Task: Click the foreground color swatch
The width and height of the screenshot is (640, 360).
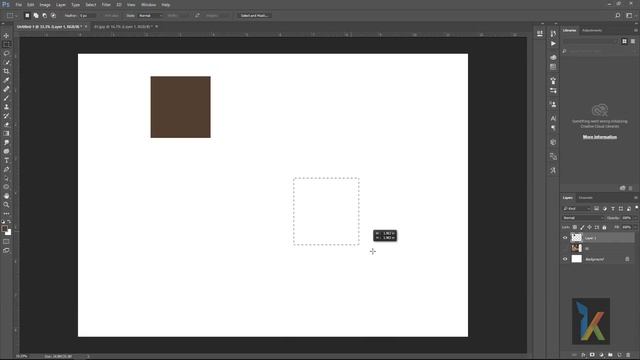Action: pyautogui.click(x=4, y=229)
